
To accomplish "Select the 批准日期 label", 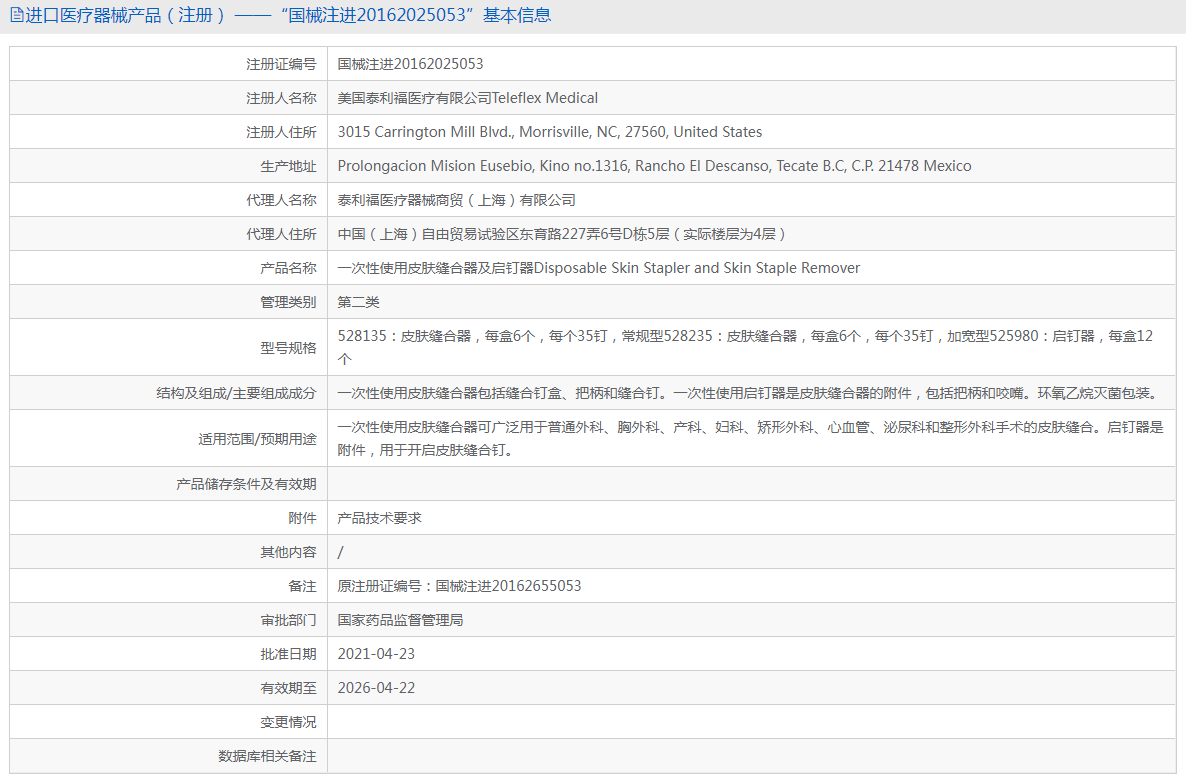I will [288, 655].
